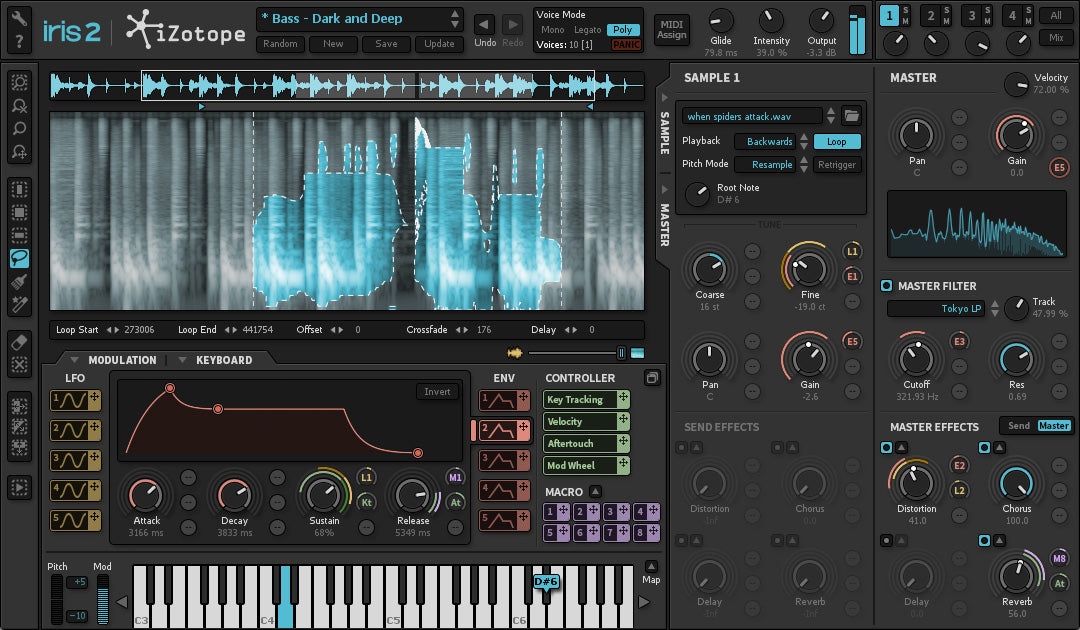This screenshot has width=1080, height=630.
Task: Select the Brush selection tool
Action: [19, 282]
